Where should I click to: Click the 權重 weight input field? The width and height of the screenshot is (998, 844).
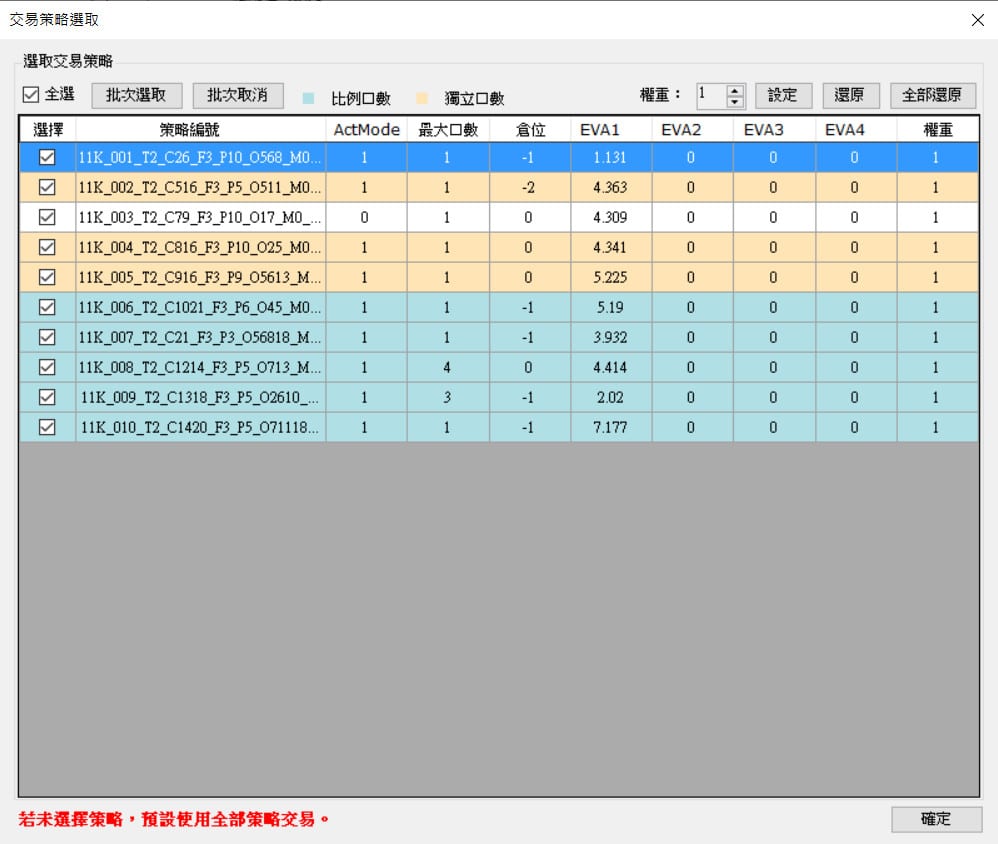(x=711, y=95)
